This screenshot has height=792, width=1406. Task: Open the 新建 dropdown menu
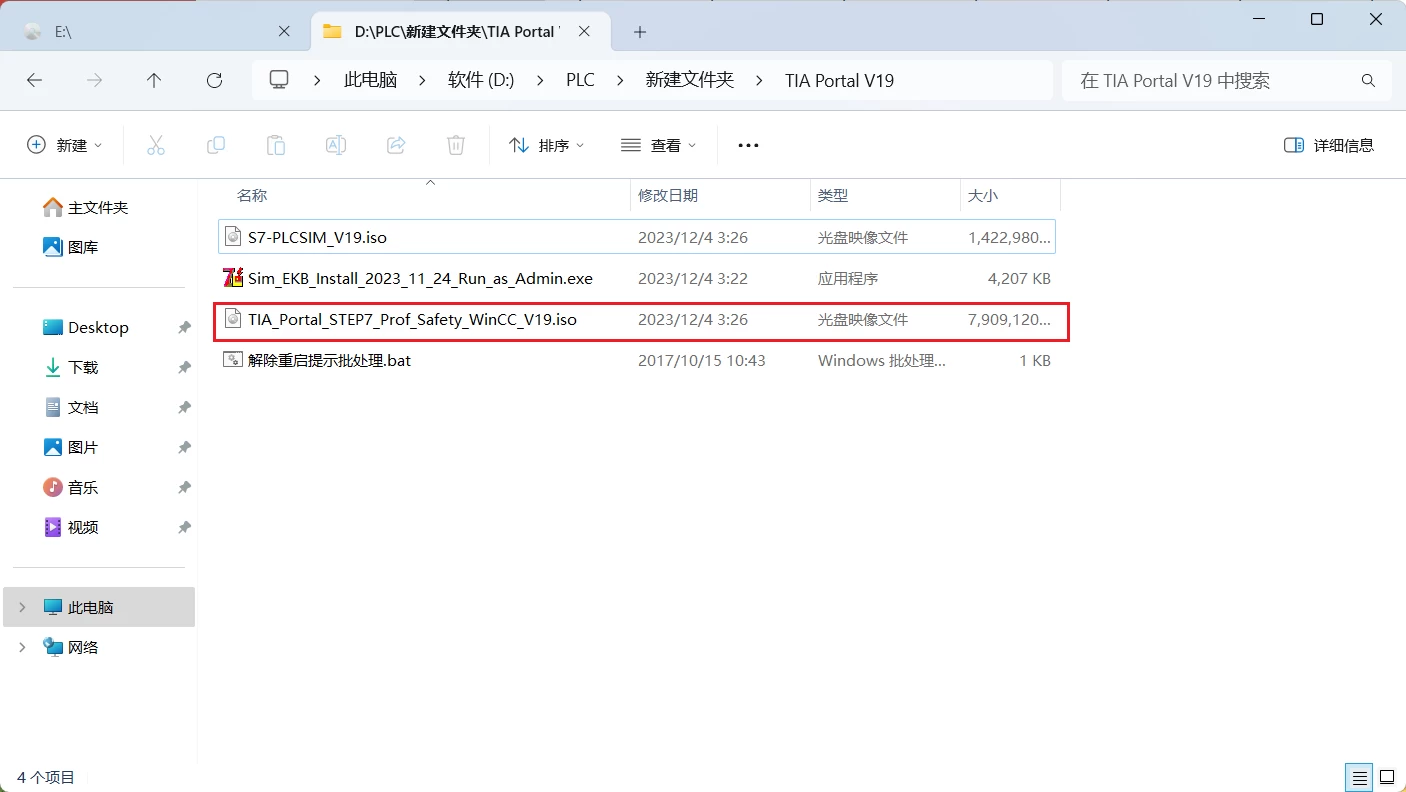click(65, 145)
